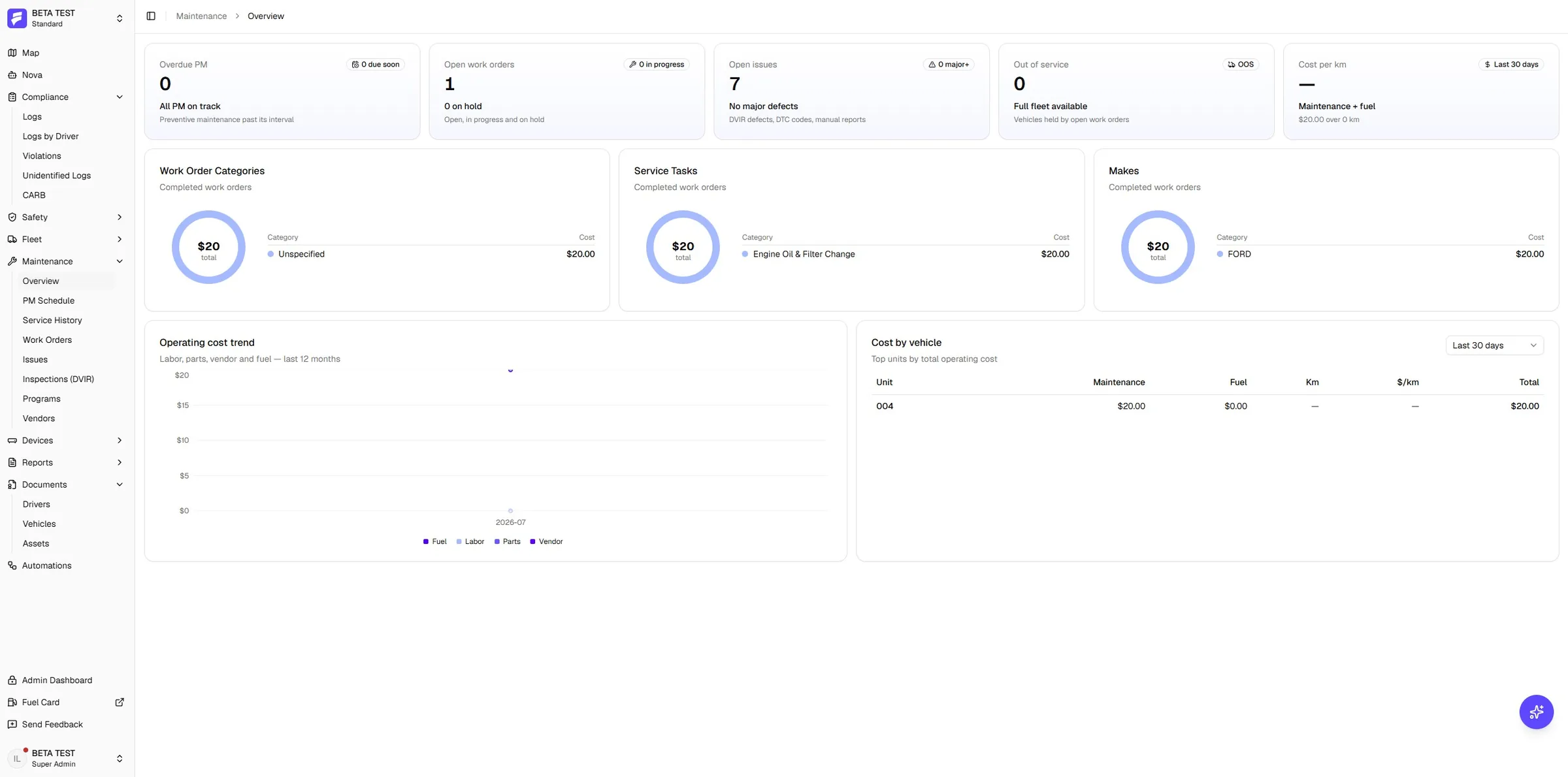This screenshot has height=777, width=1568.
Task: Click the Nova robot icon
Action: [x=12, y=75]
